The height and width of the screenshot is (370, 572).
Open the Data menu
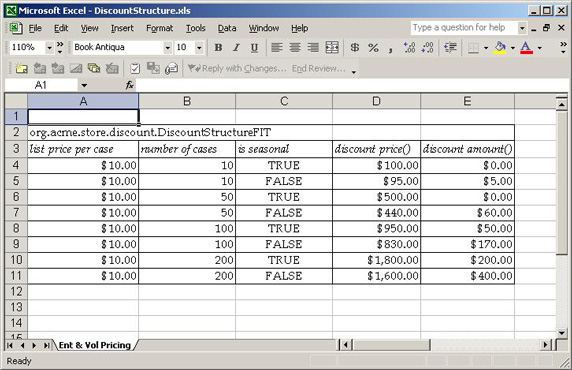pos(227,28)
